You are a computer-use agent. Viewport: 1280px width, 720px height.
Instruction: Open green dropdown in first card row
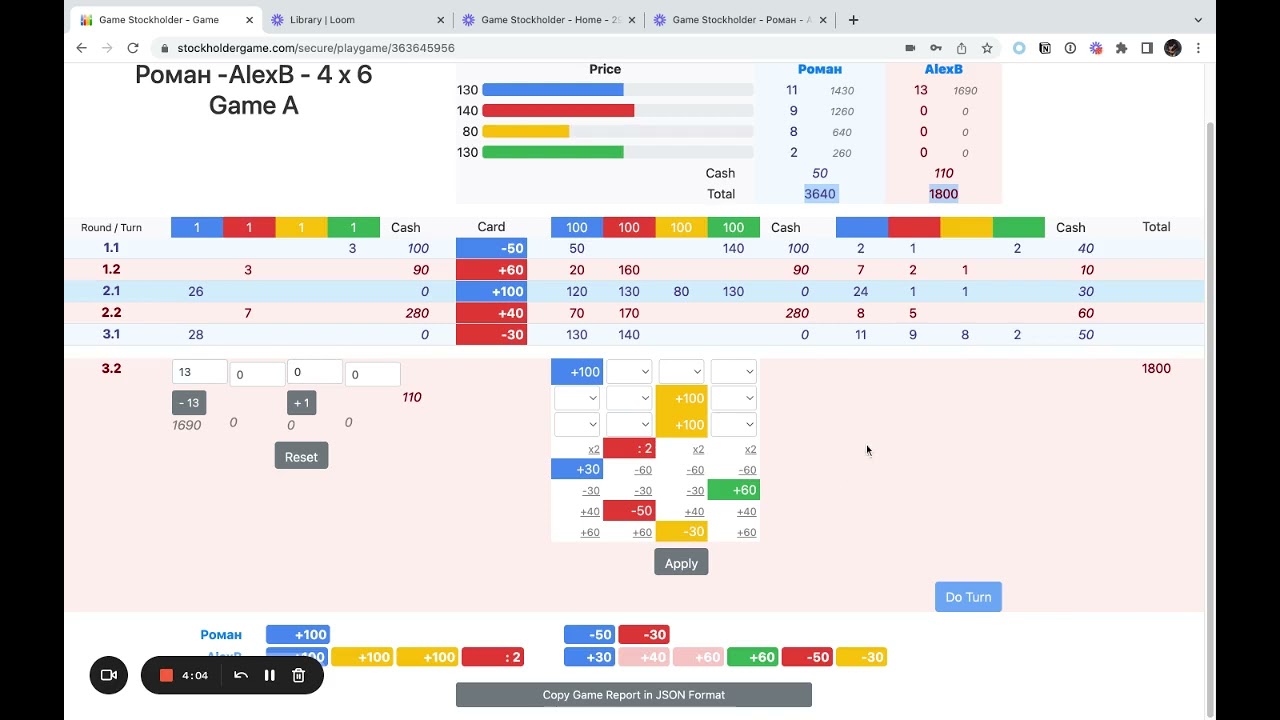click(x=733, y=372)
